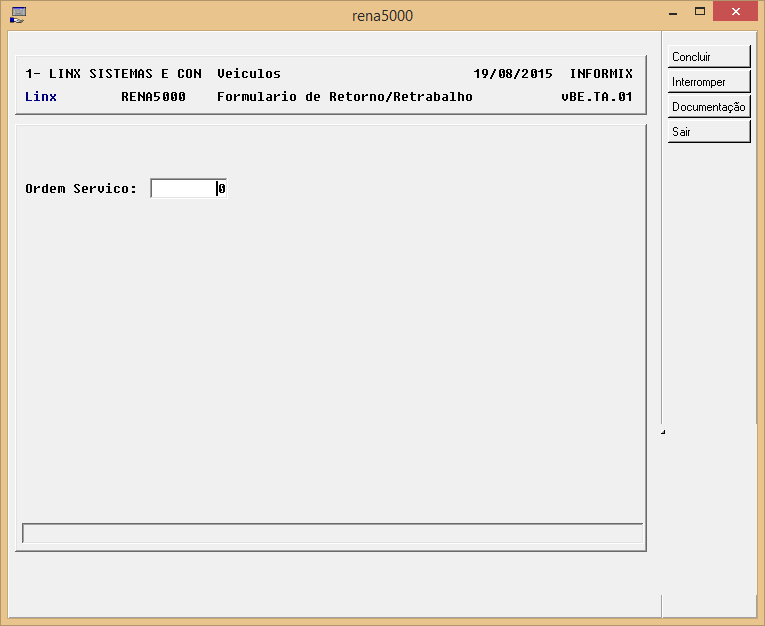Click the Sair button to exit
The height and width of the screenshot is (626, 765).
[708, 131]
